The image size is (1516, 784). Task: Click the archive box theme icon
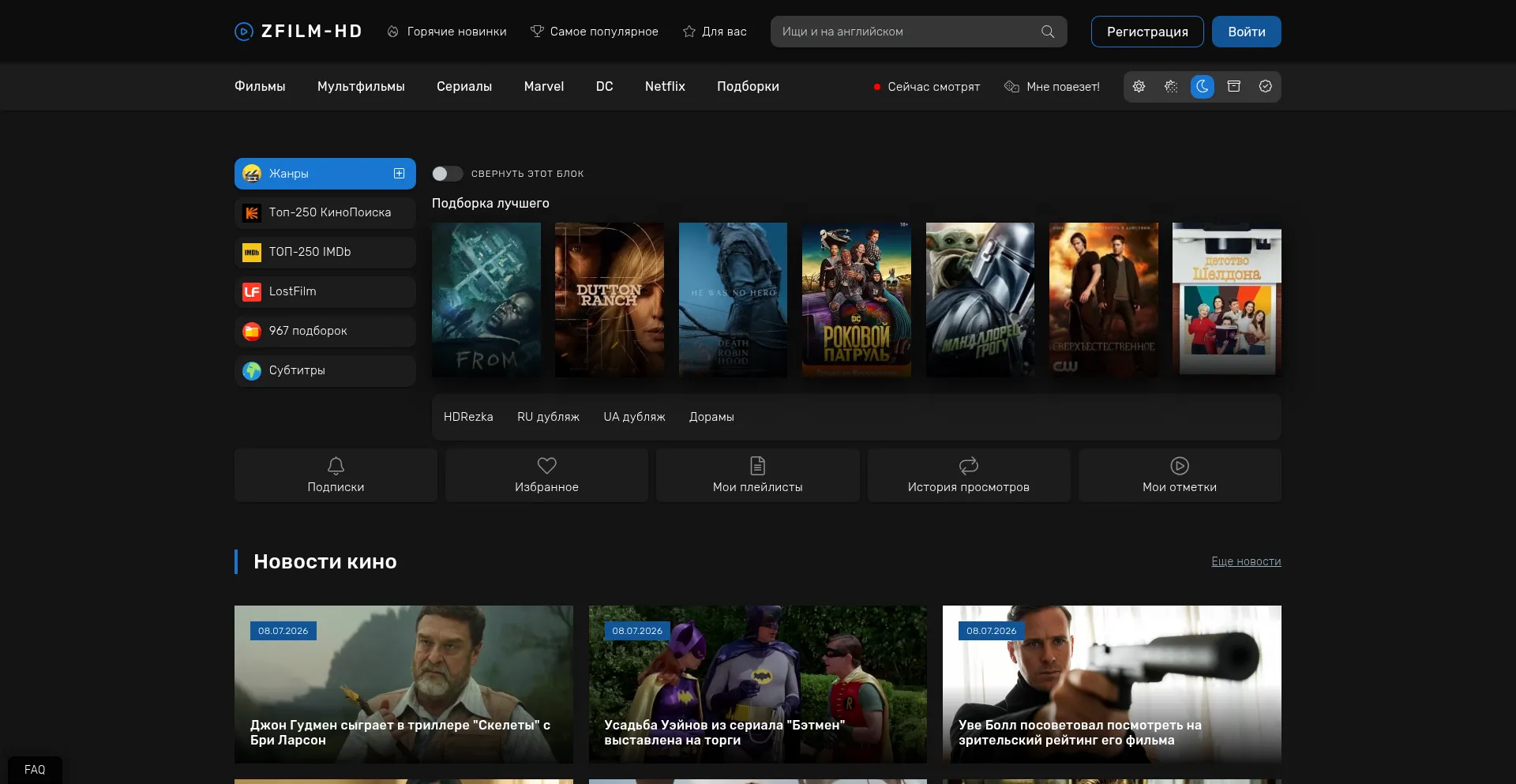(x=1233, y=86)
